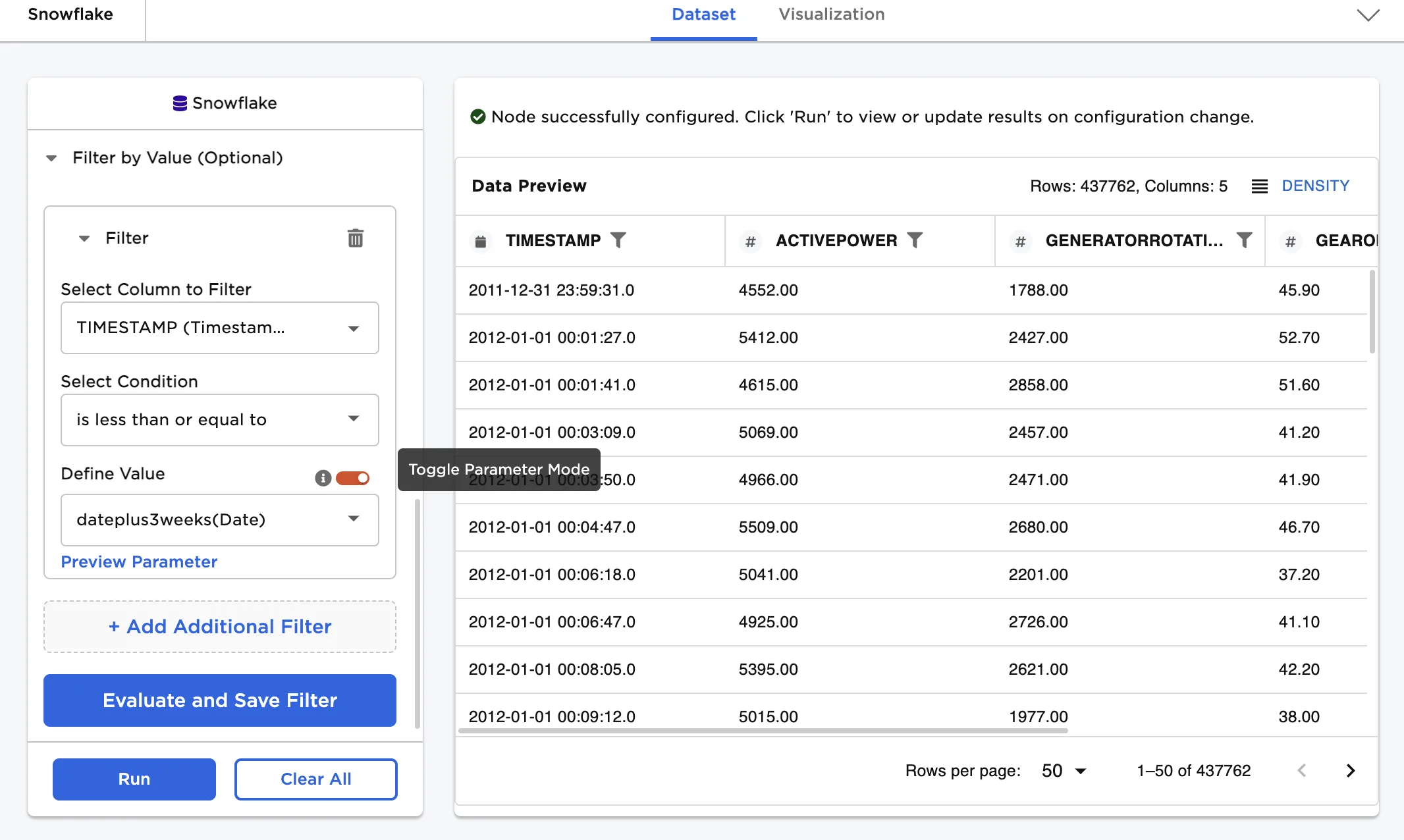Click the top-right collapse chevron

pyautogui.click(x=1368, y=15)
